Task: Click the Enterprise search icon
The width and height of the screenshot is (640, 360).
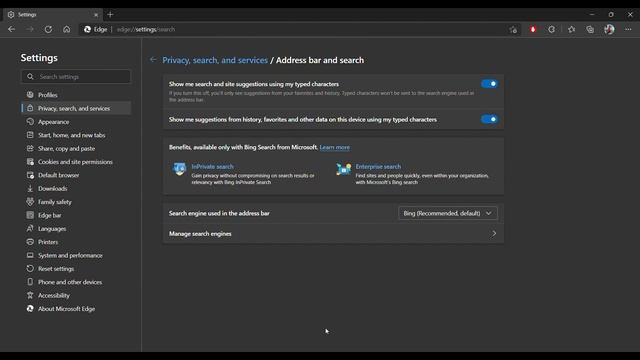Action: [344, 169]
